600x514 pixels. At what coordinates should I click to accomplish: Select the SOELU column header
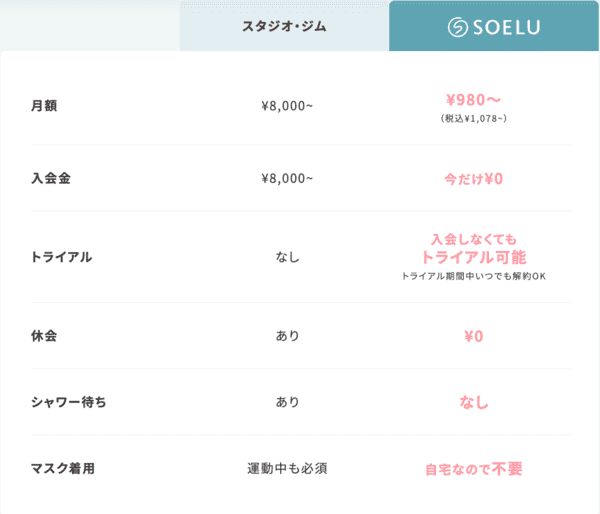(494, 26)
